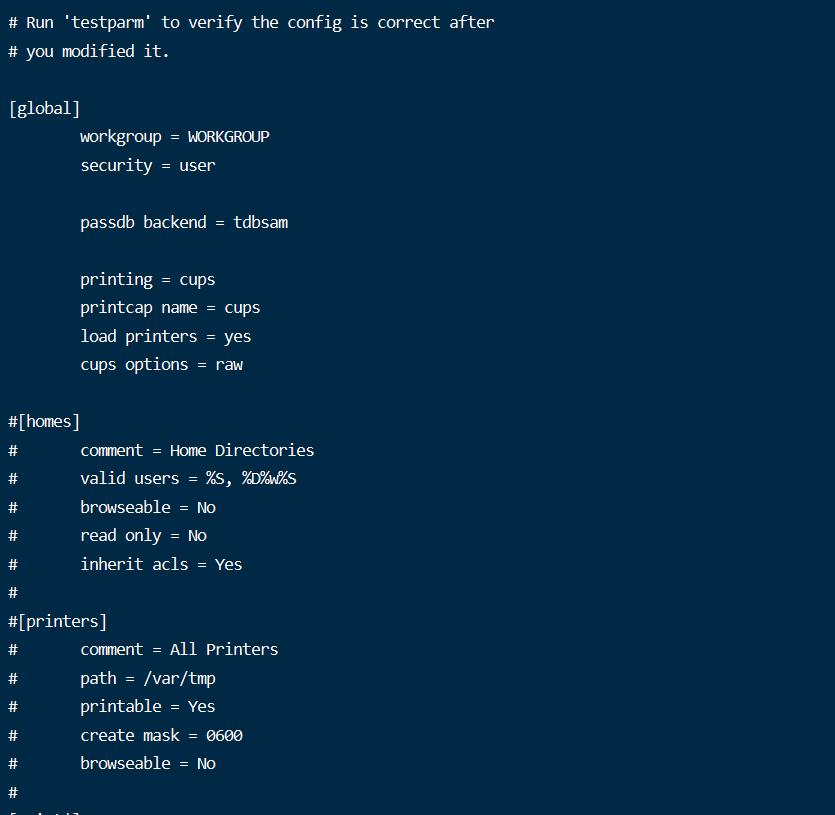Click the 'printable = Yes' line
The image size is (835, 815).
click(148, 707)
